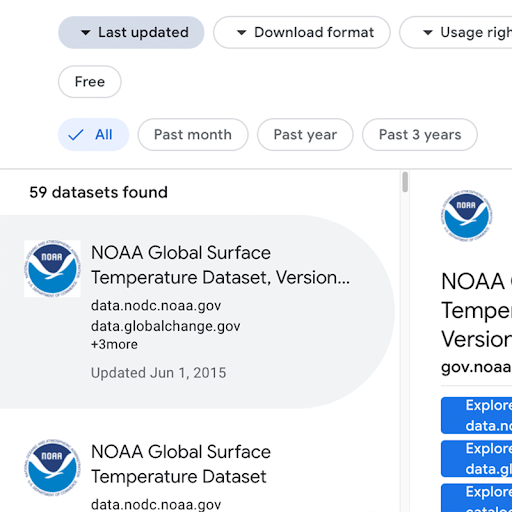Toggle the Free filter chip
The height and width of the screenshot is (512, 512).
(90, 82)
